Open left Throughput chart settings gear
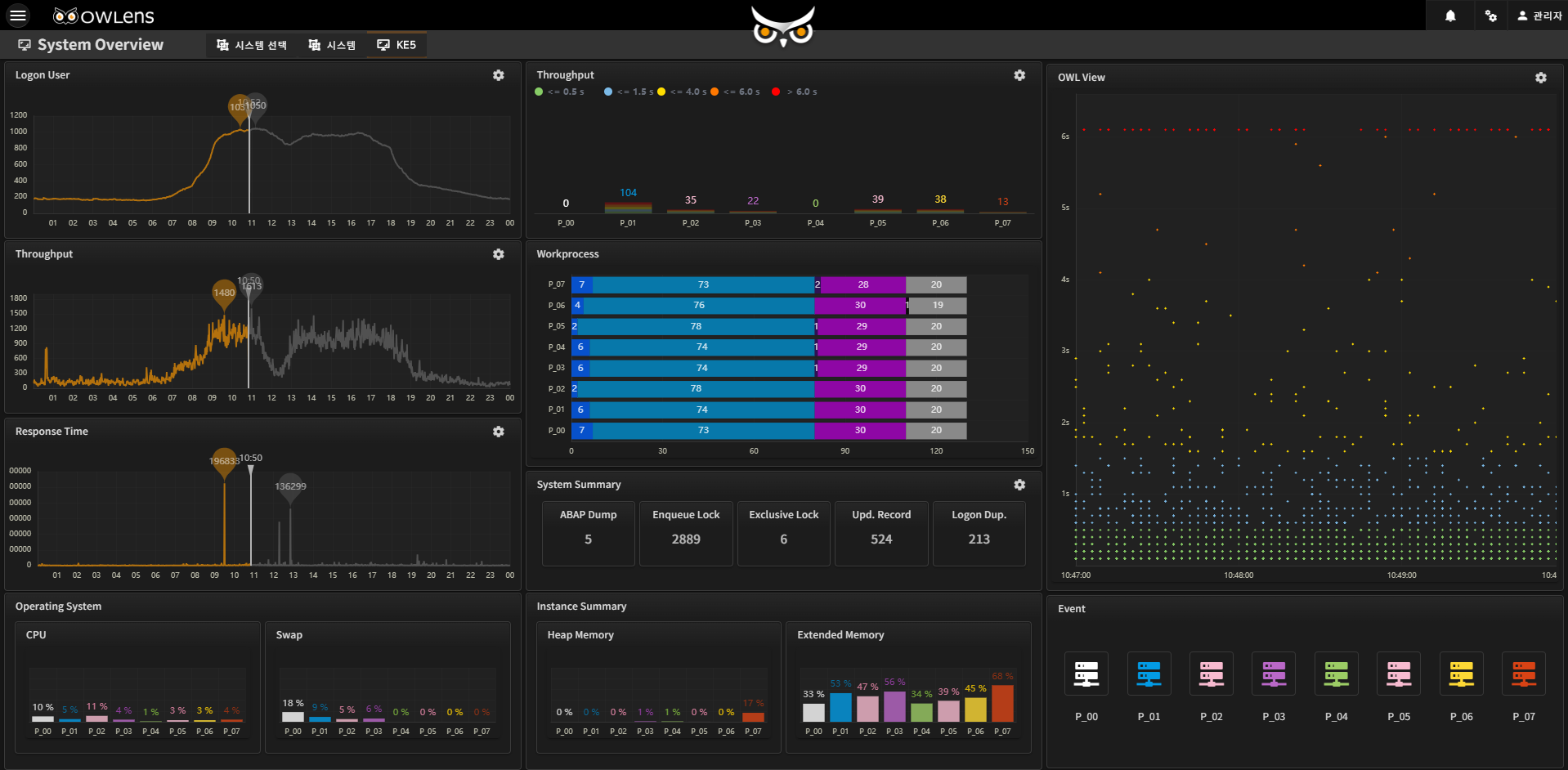 pyautogui.click(x=499, y=254)
